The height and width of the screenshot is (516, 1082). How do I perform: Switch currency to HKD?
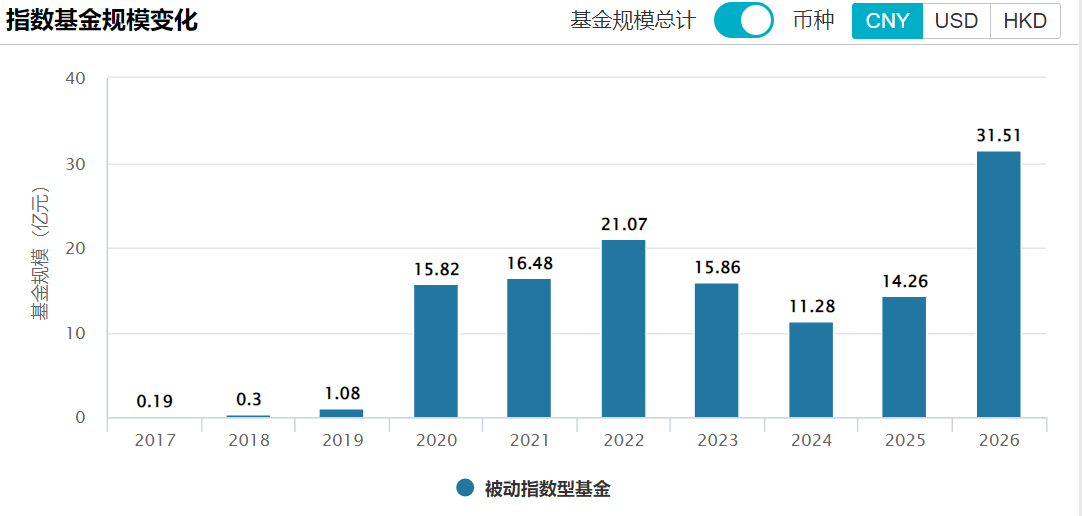tap(1025, 21)
